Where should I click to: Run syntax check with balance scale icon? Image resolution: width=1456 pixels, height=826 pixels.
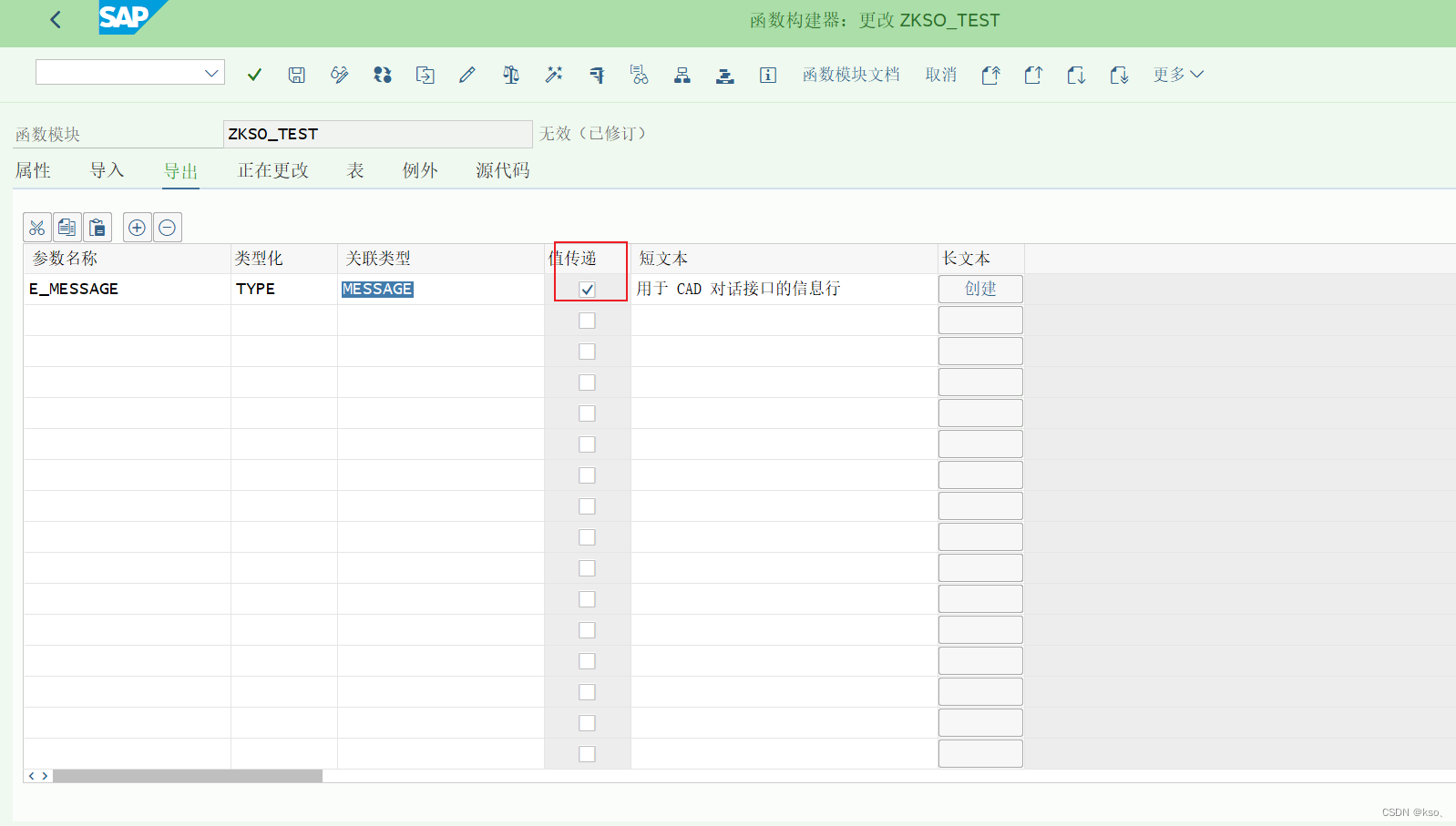511,75
